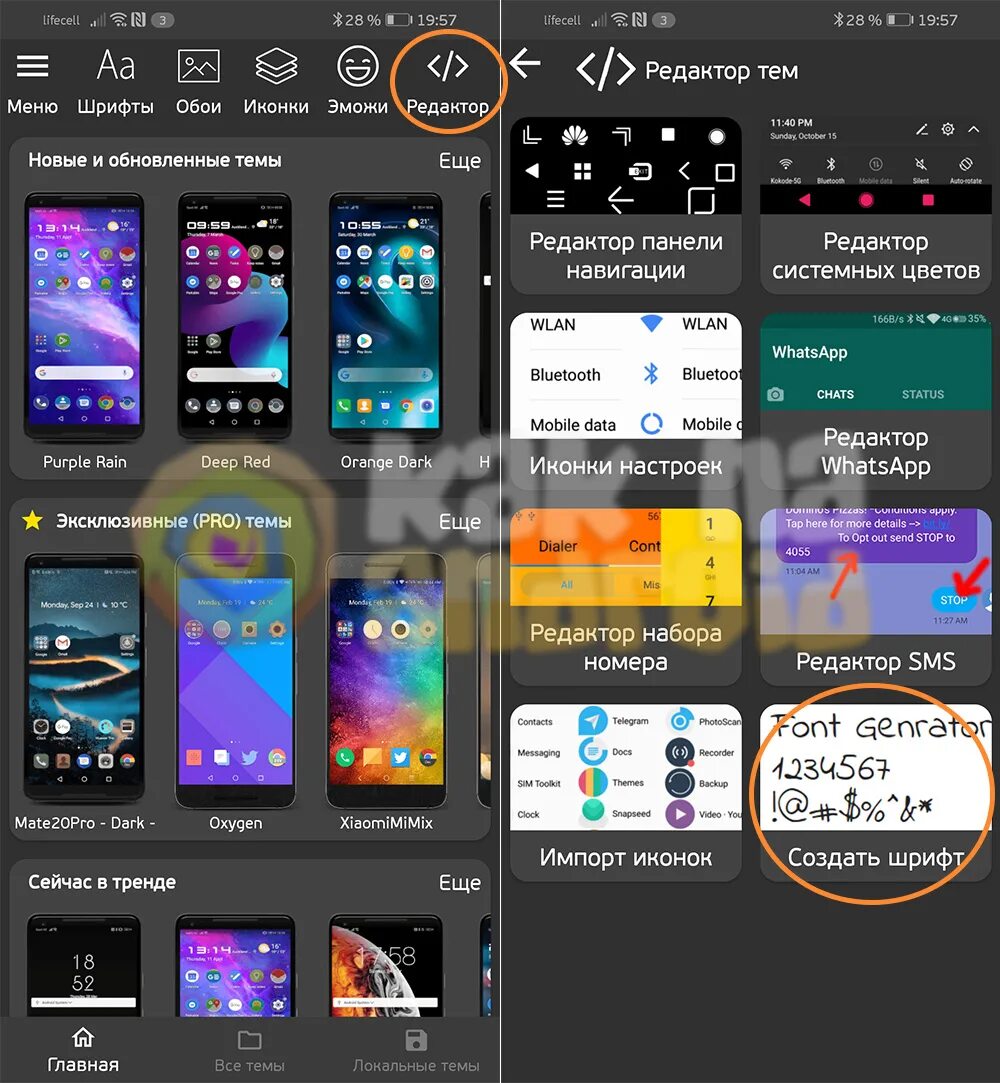
Task: Switch to the Все темы tab
Action: click(x=249, y=1050)
